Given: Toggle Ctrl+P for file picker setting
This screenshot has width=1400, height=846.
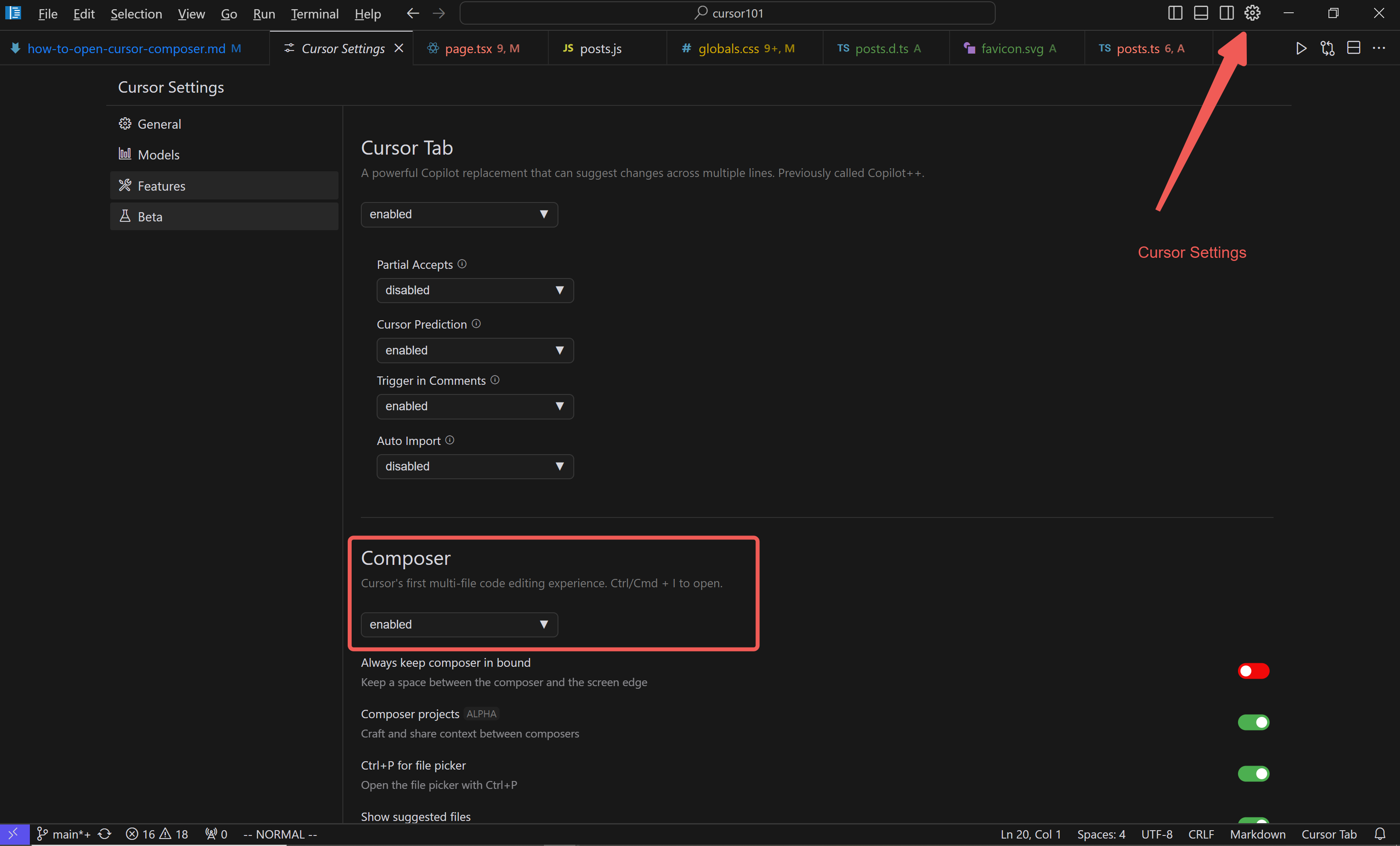Looking at the screenshot, I should coord(1253,772).
